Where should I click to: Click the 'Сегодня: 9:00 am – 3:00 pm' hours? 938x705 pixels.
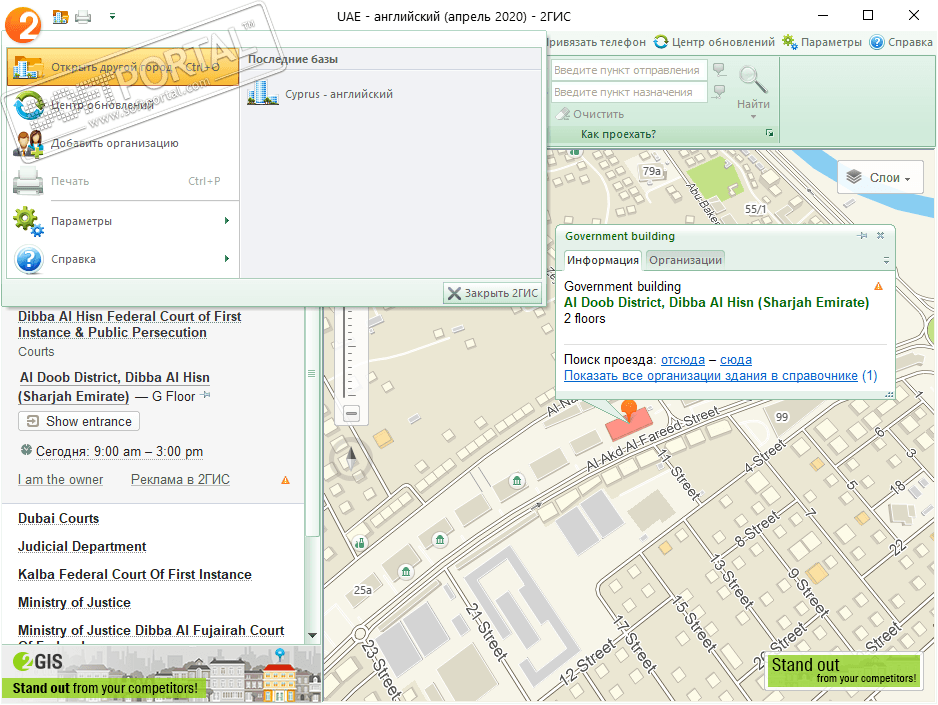119,451
